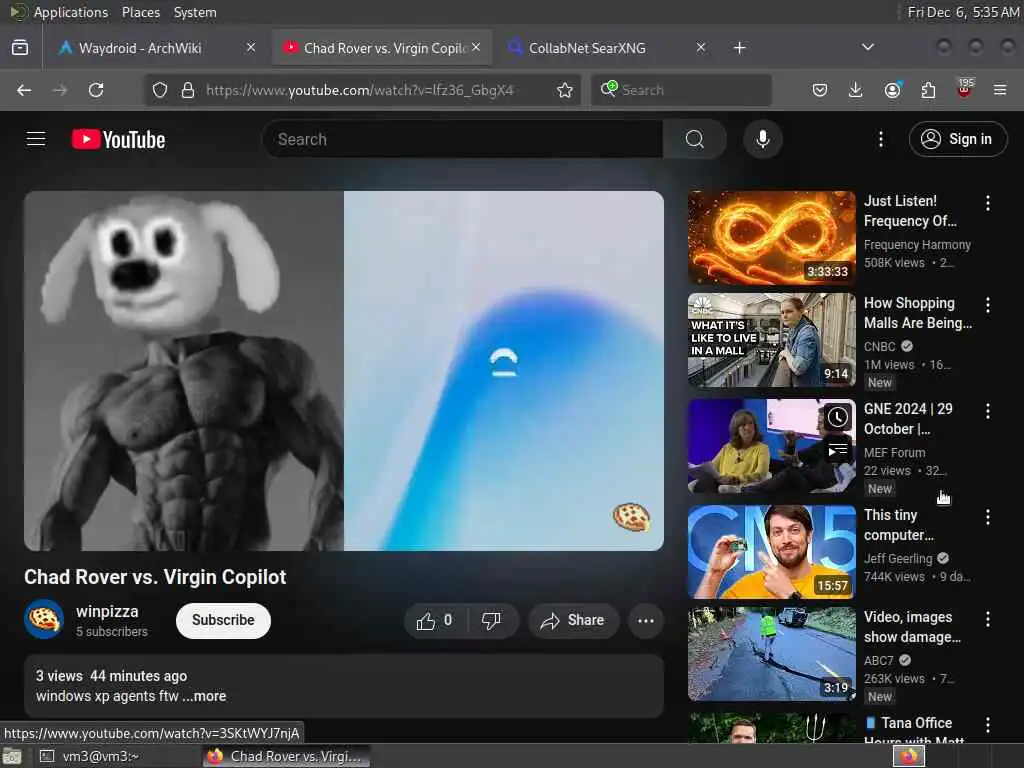Open tracking protection shield icon
This screenshot has width=1024, height=768.
[x=160, y=90]
